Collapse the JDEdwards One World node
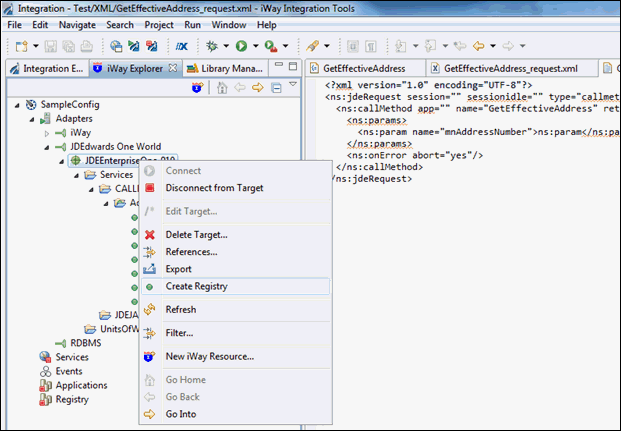Viewport: 621px width, 431px height. point(47,147)
